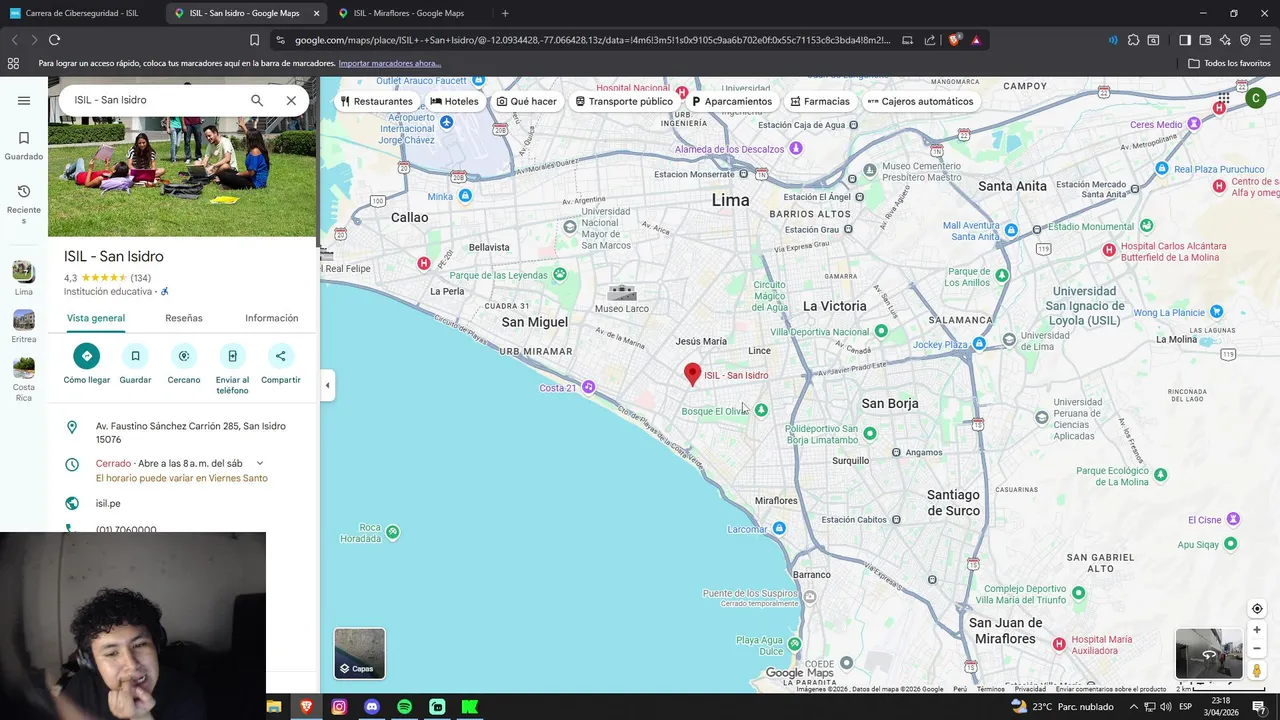
Task: Open Spotify from the taskbar
Action: click(x=404, y=707)
